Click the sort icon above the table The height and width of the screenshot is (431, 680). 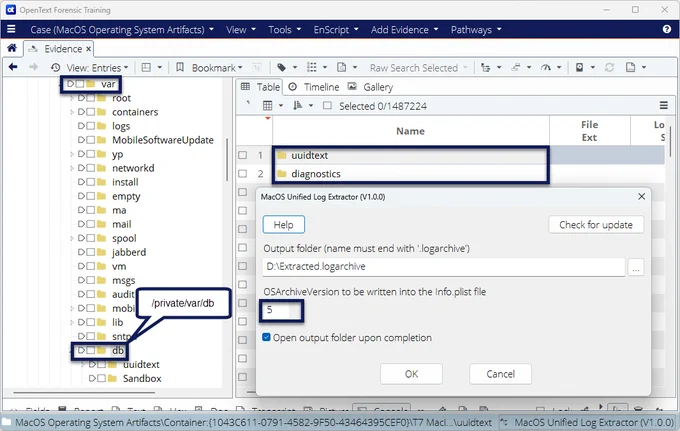pyautogui.click(x=298, y=105)
